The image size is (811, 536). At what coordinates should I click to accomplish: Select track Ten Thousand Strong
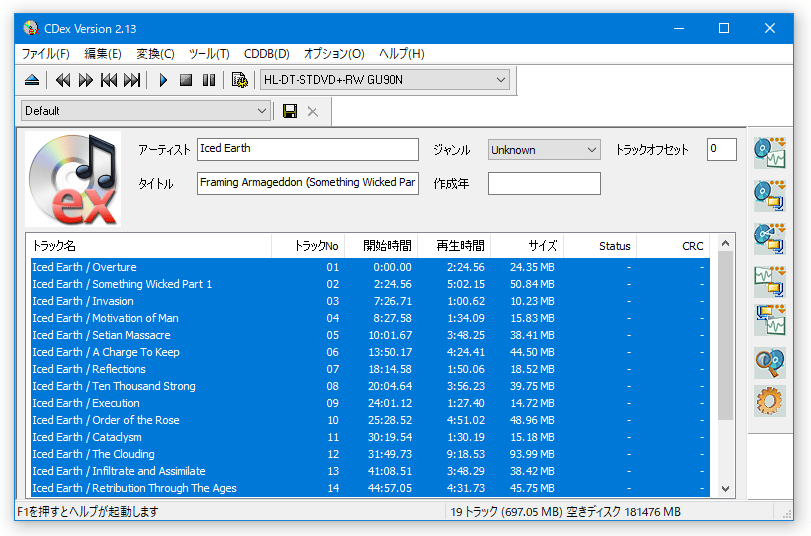coord(370,386)
